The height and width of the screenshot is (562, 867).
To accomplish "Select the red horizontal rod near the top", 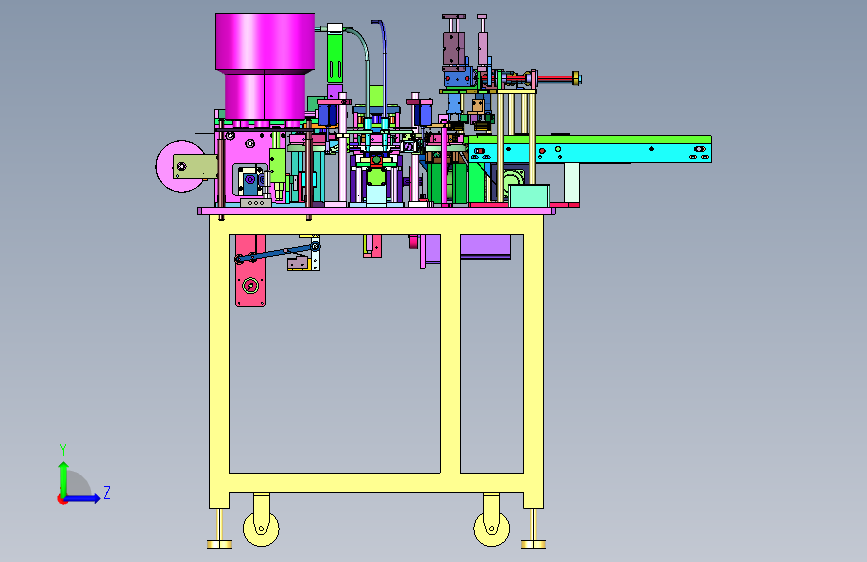I will [x=554, y=79].
